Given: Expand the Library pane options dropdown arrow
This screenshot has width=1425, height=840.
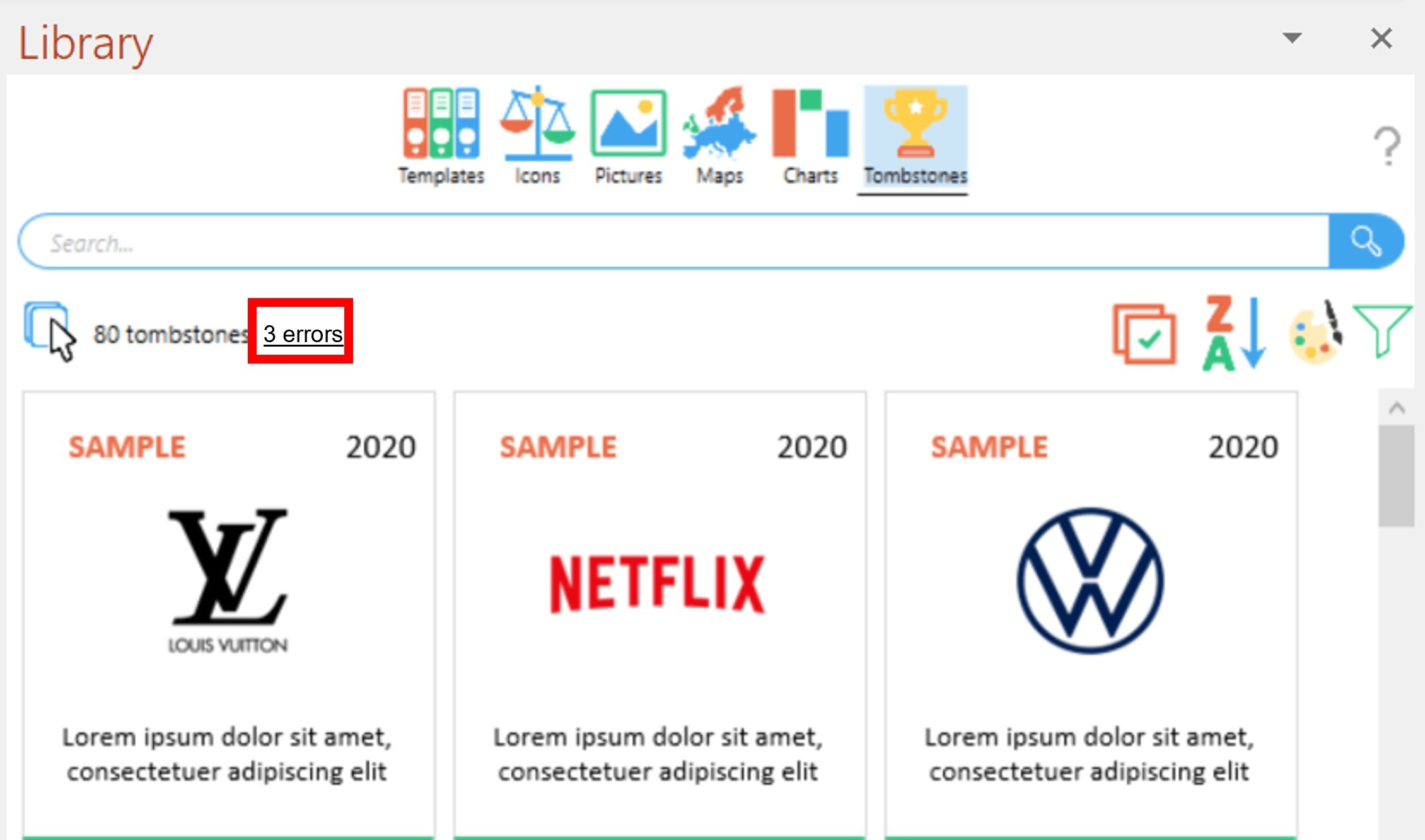Looking at the screenshot, I should tap(1292, 38).
